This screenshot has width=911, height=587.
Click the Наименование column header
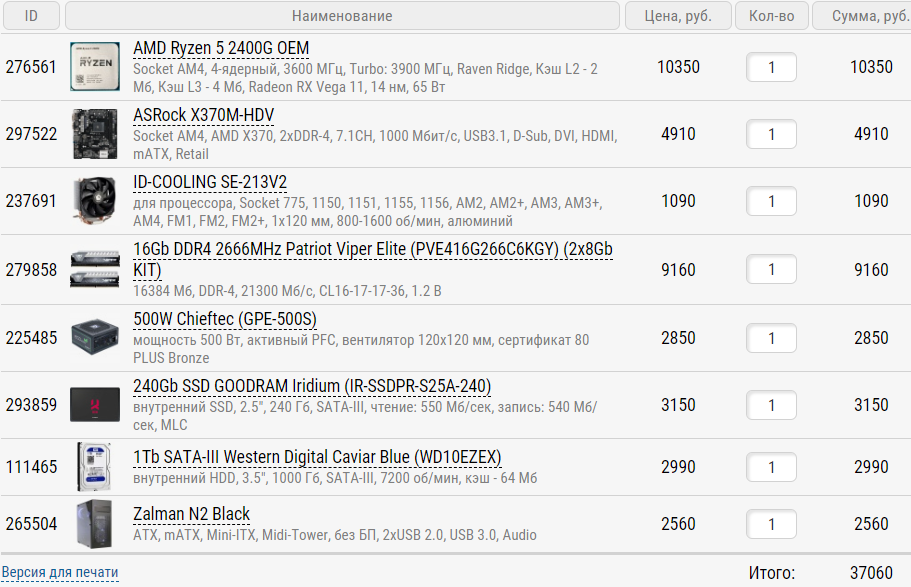pos(342,16)
